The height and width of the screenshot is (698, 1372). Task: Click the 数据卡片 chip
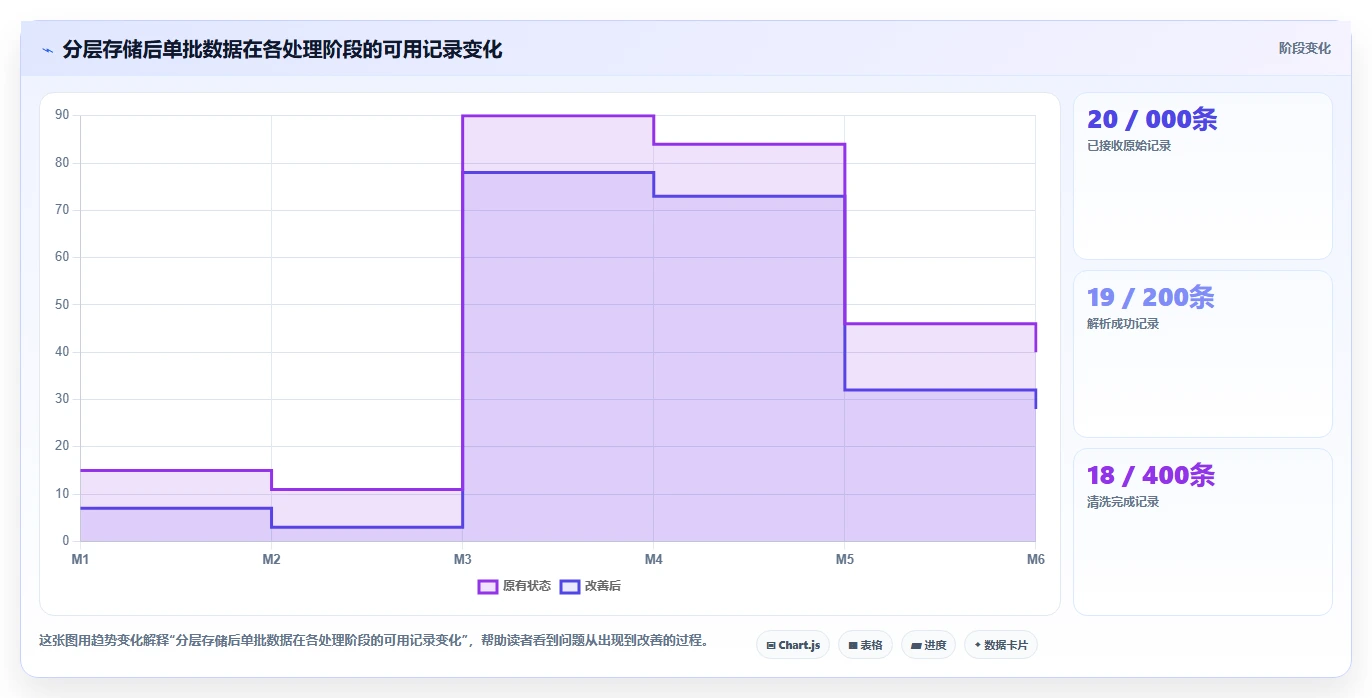tap(1000, 645)
